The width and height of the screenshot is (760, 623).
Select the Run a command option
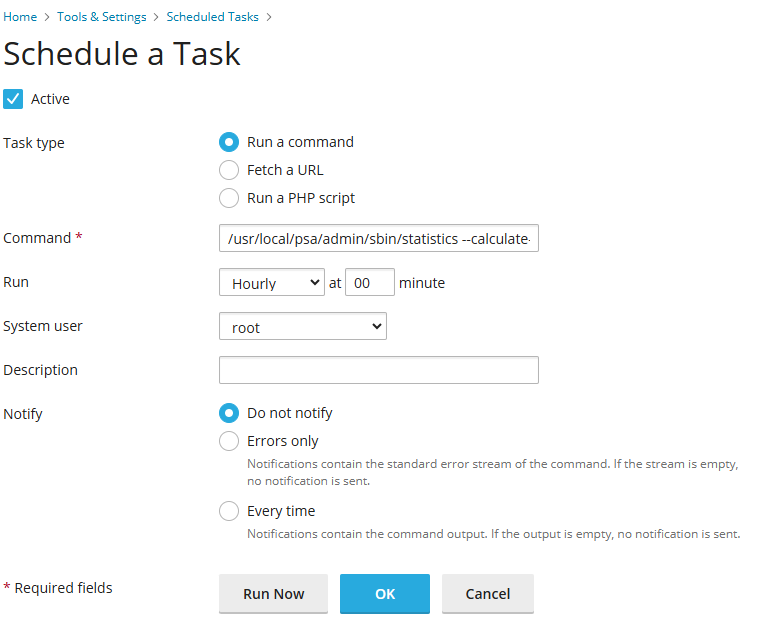[x=229, y=142]
